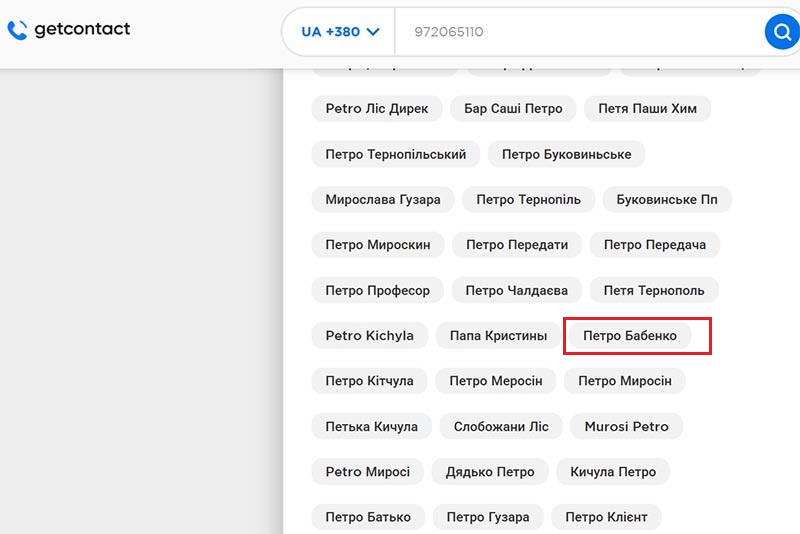This screenshot has height=534, width=800.
Task: Select the tag "Петро Професор"
Action: (378, 290)
